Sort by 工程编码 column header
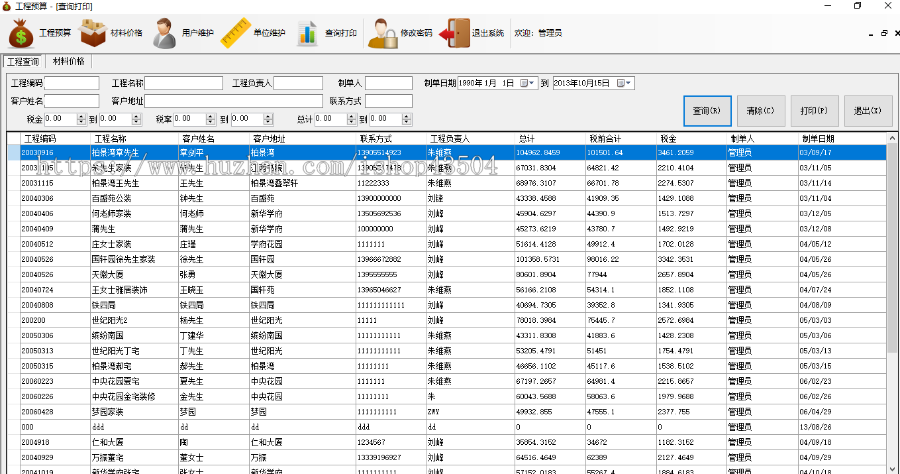900x474 pixels. (56, 138)
